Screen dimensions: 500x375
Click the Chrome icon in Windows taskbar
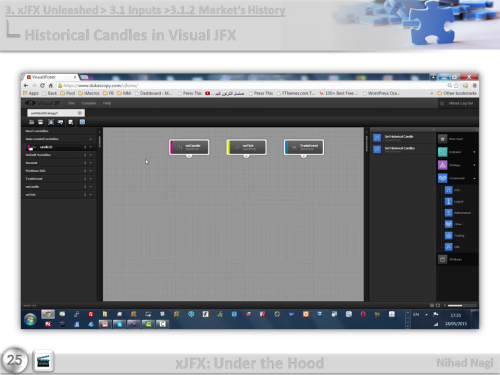(48, 314)
